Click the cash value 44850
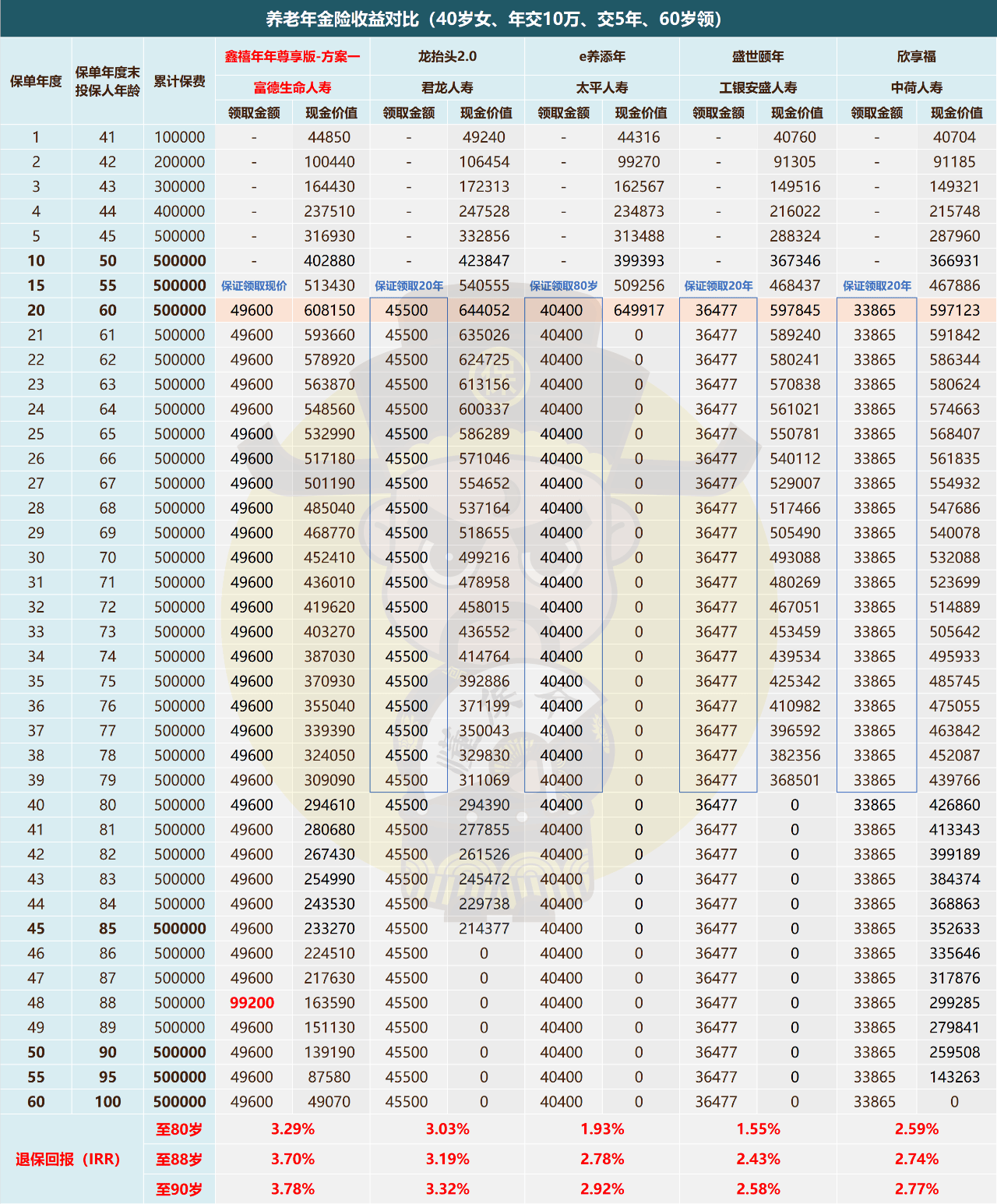Screen dimensions: 997x1204 coord(329,137)
